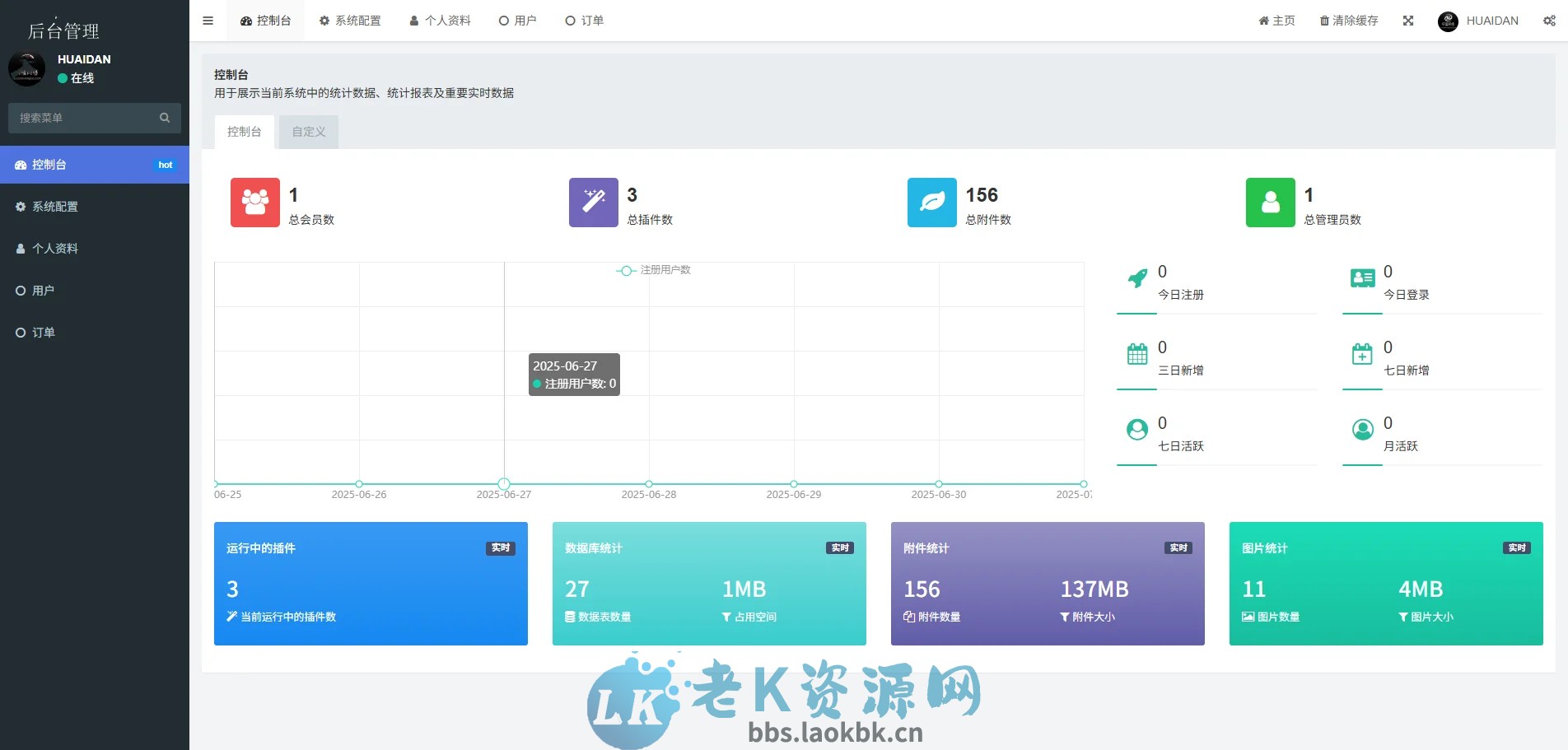The image size is (1568, 750).
Task: Open the gears settings icon at top right
Action: tap(1550, 20)
